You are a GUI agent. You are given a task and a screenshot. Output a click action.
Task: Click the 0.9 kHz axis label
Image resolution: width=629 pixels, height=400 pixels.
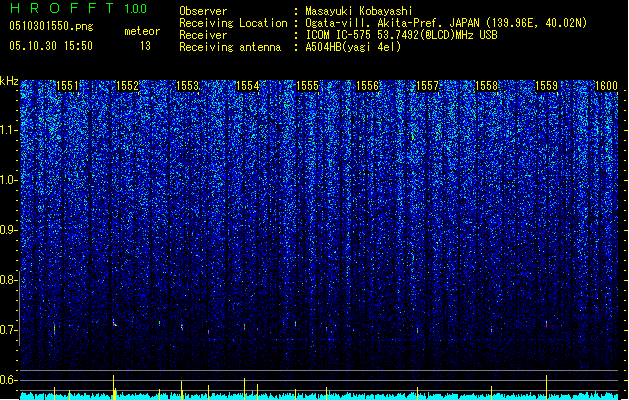(x=8, y=230)
